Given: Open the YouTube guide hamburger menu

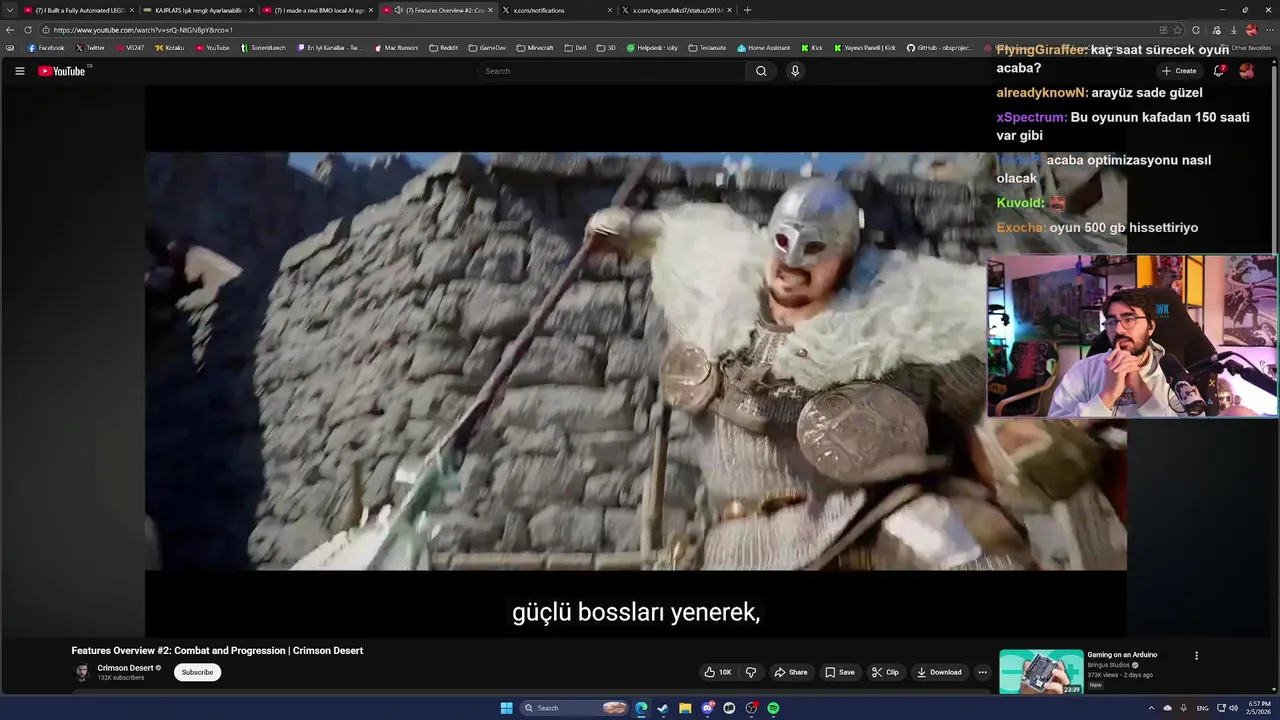Looking at the screenshot, I should coord(19,71).
